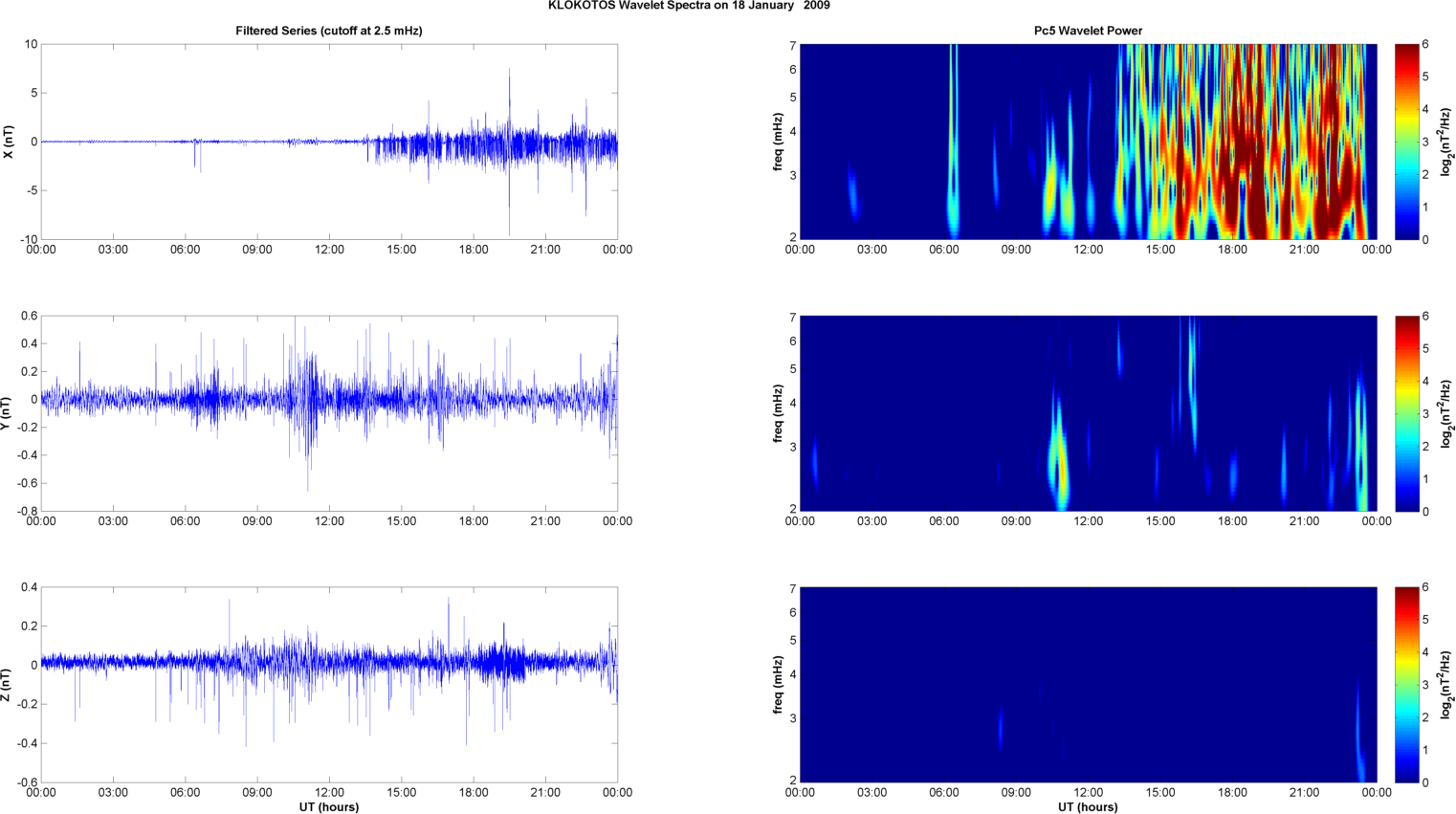Select "freq (mHz)" label of middle spectrogram

point(779,413)
